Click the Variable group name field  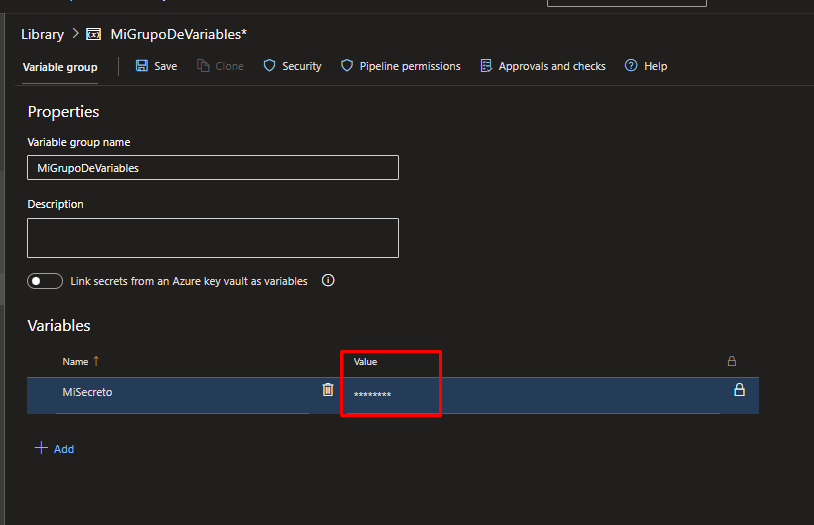click(213, 168)
